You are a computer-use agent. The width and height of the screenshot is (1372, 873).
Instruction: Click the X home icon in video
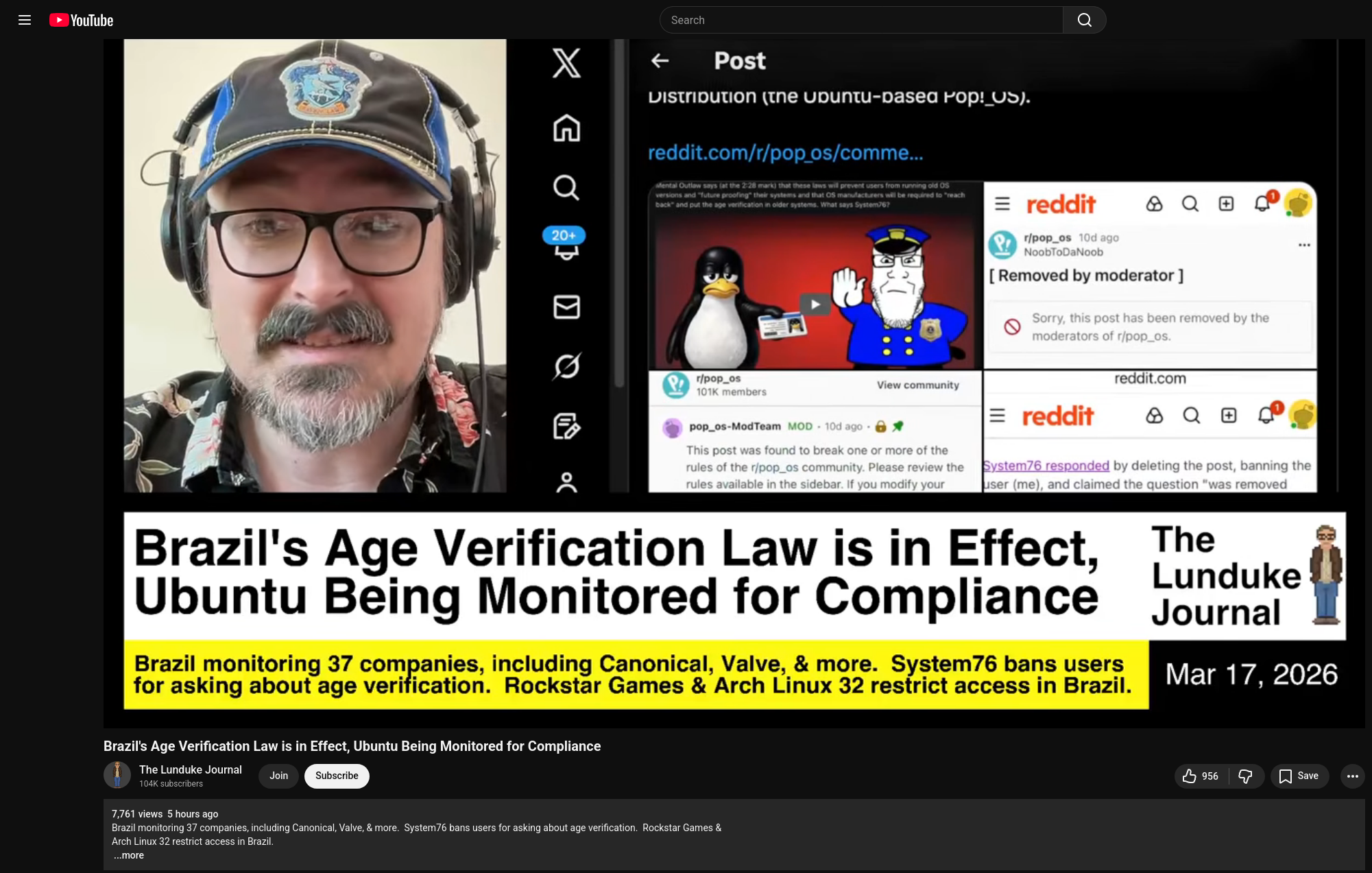pos(566,128)
